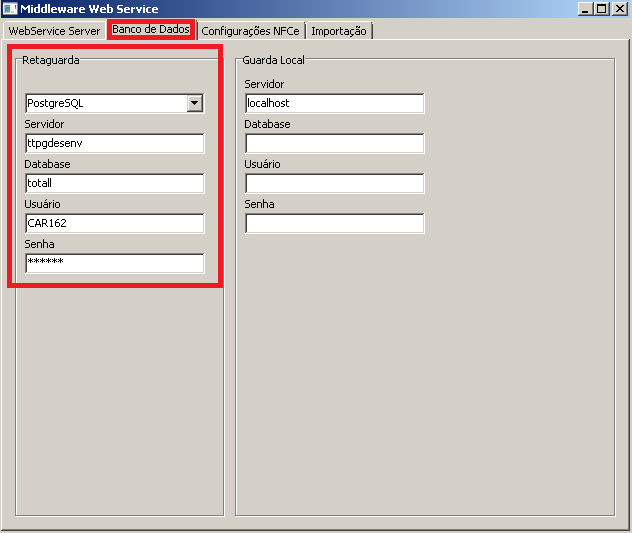Go to the Importação tab

(x=339, y=31)
